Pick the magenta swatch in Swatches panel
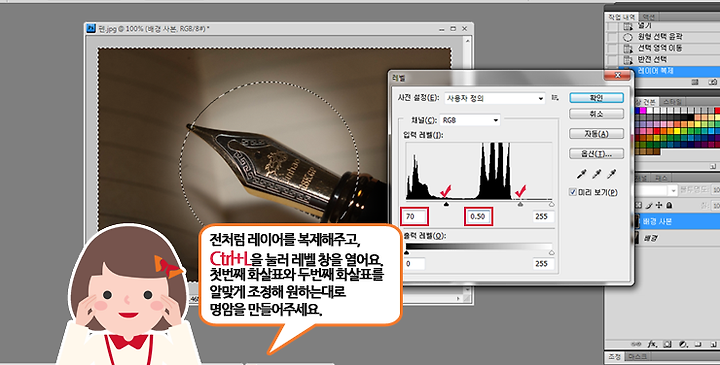Image resolution: width=720 pixels, height=365 pixels. pyautogui.click(x=644, y=111)
